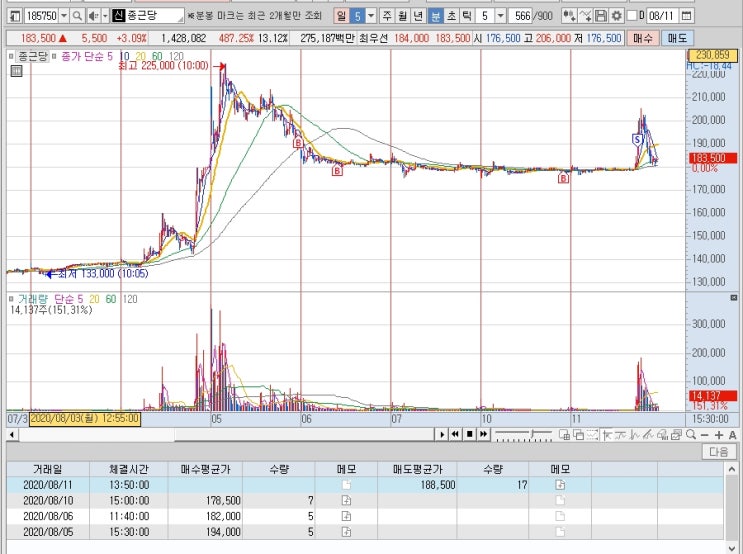
Task: Select the 월 (monthly) period toggle
Action: click(402, 16)
